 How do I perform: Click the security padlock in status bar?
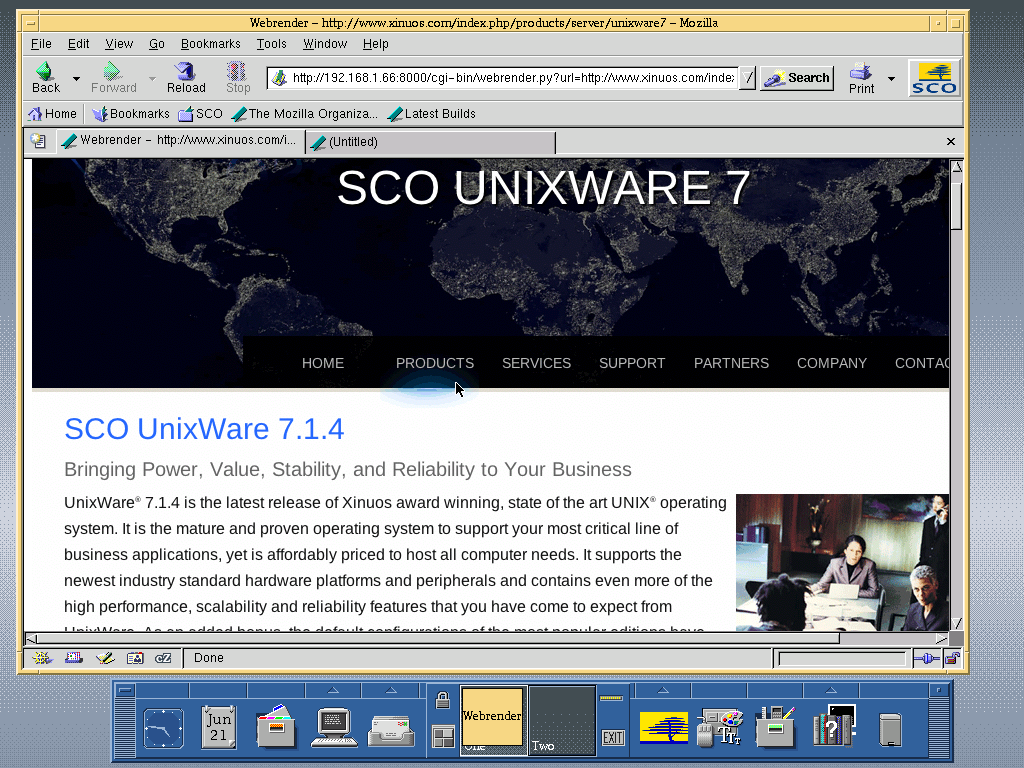(952, 658)
